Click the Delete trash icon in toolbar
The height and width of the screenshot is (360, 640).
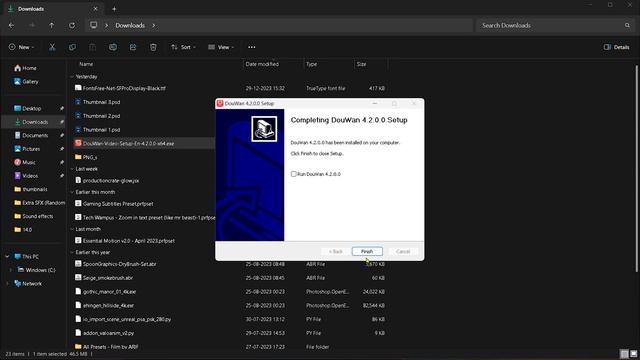click(x=153, y=47)
